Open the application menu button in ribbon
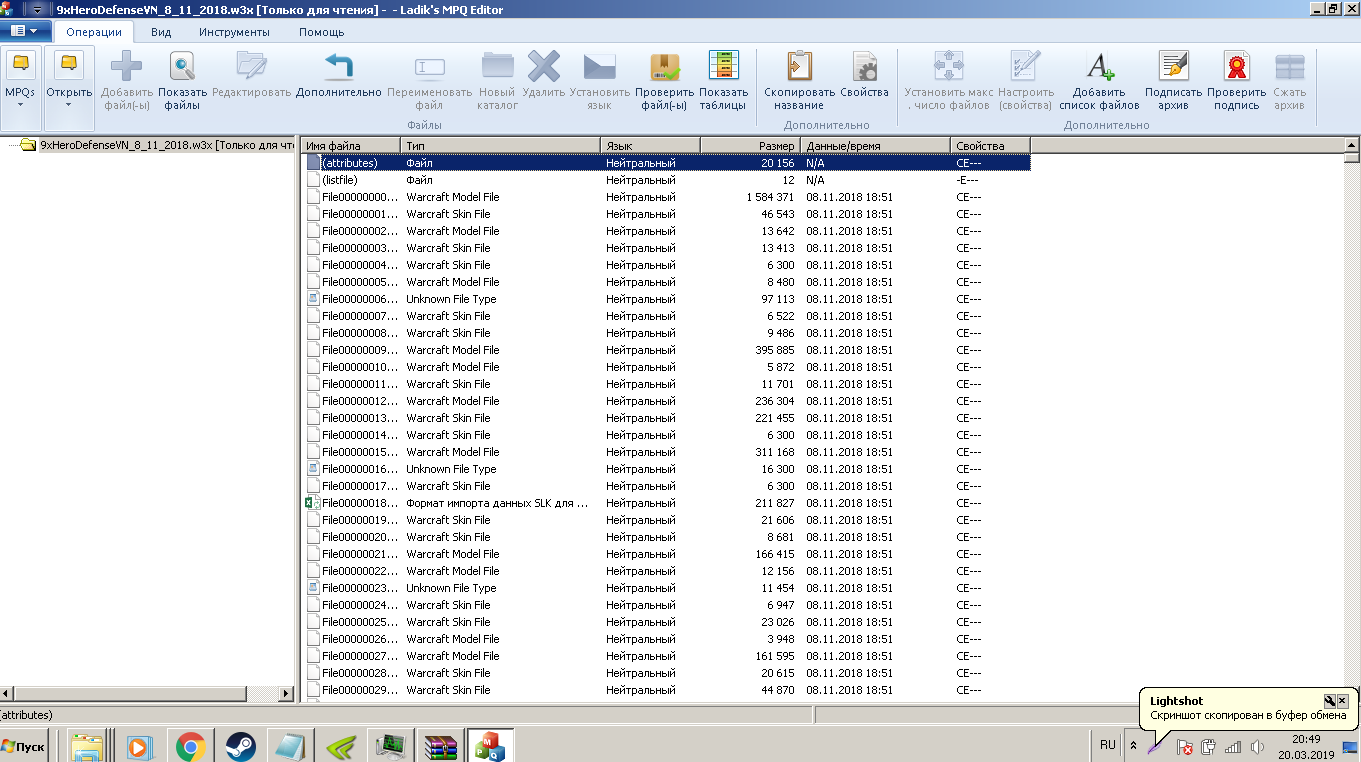This screenshot has width=1361, height=762. point(24,31)
